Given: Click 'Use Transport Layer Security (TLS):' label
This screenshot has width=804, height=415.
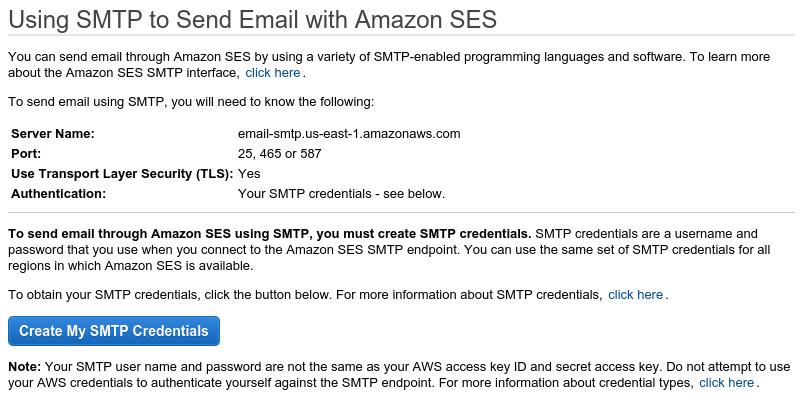Looking at the screenshot, I should point(122,174).
